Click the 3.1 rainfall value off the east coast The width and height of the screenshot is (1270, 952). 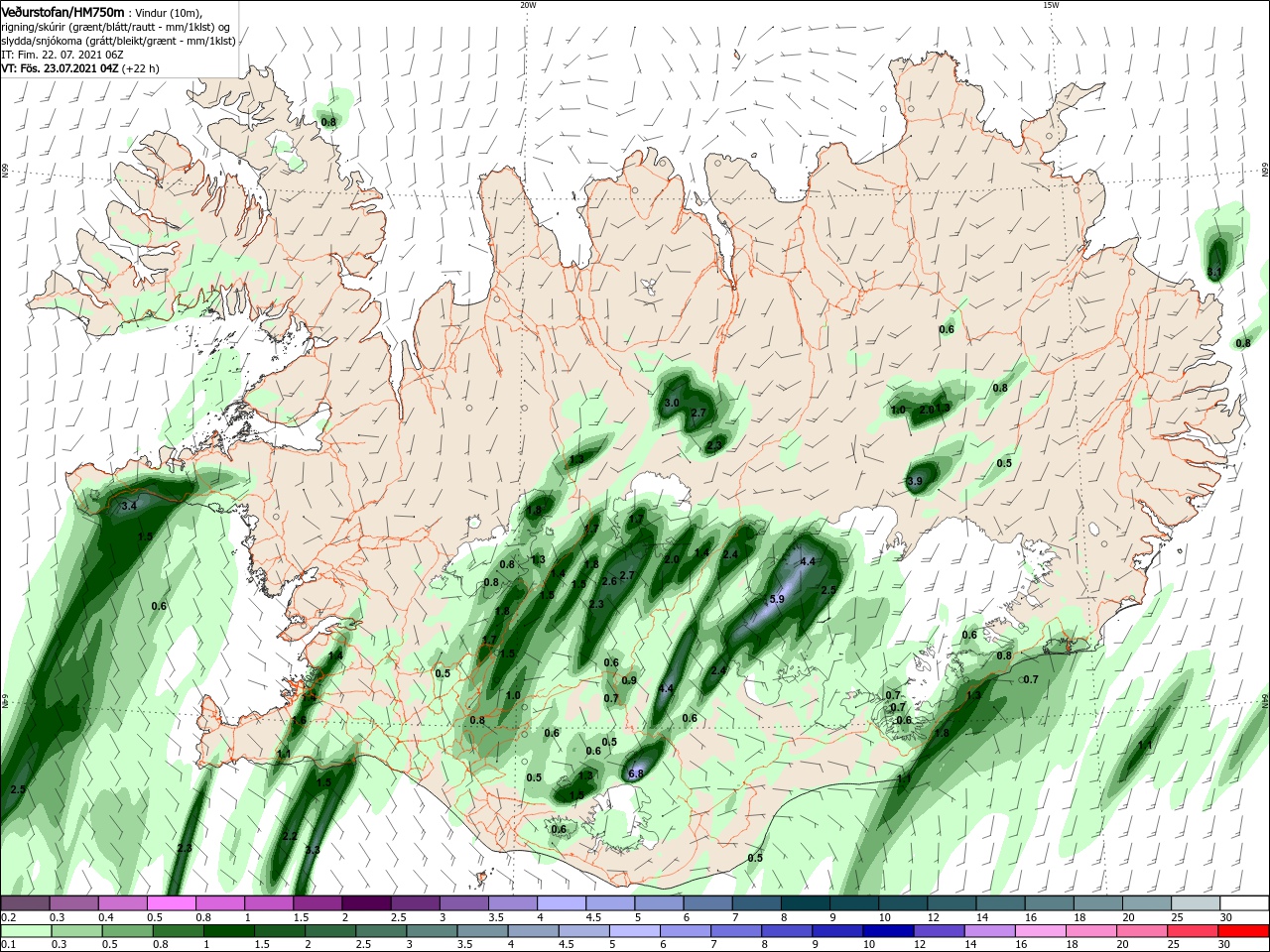coord(1215,272)
